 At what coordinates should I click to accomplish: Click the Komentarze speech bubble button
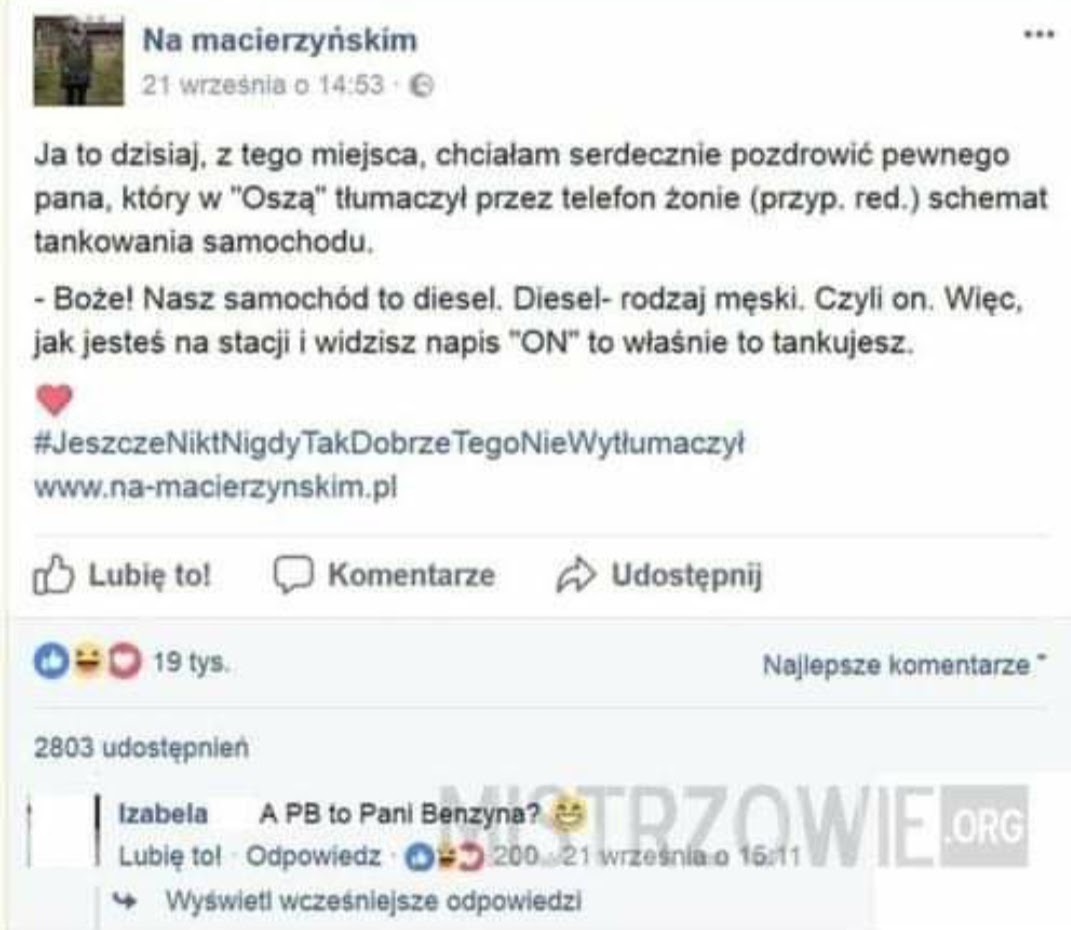click(385, 574)
